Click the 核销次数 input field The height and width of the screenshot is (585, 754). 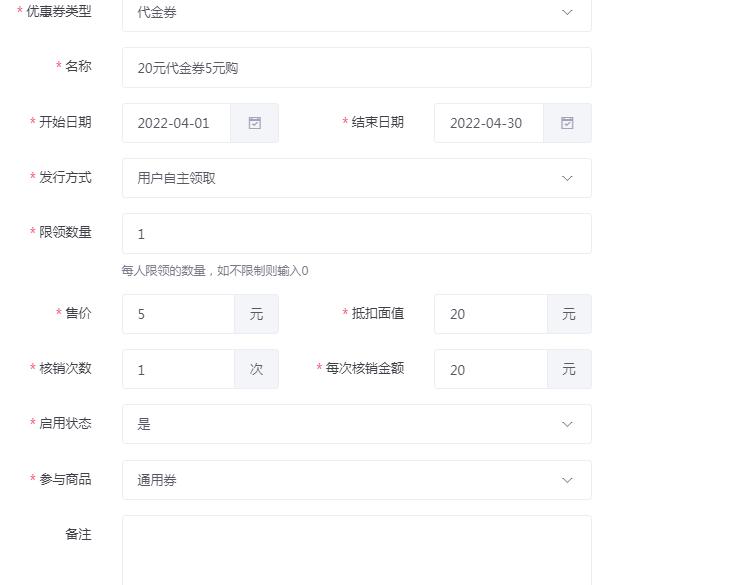click(x=178, y=370)
